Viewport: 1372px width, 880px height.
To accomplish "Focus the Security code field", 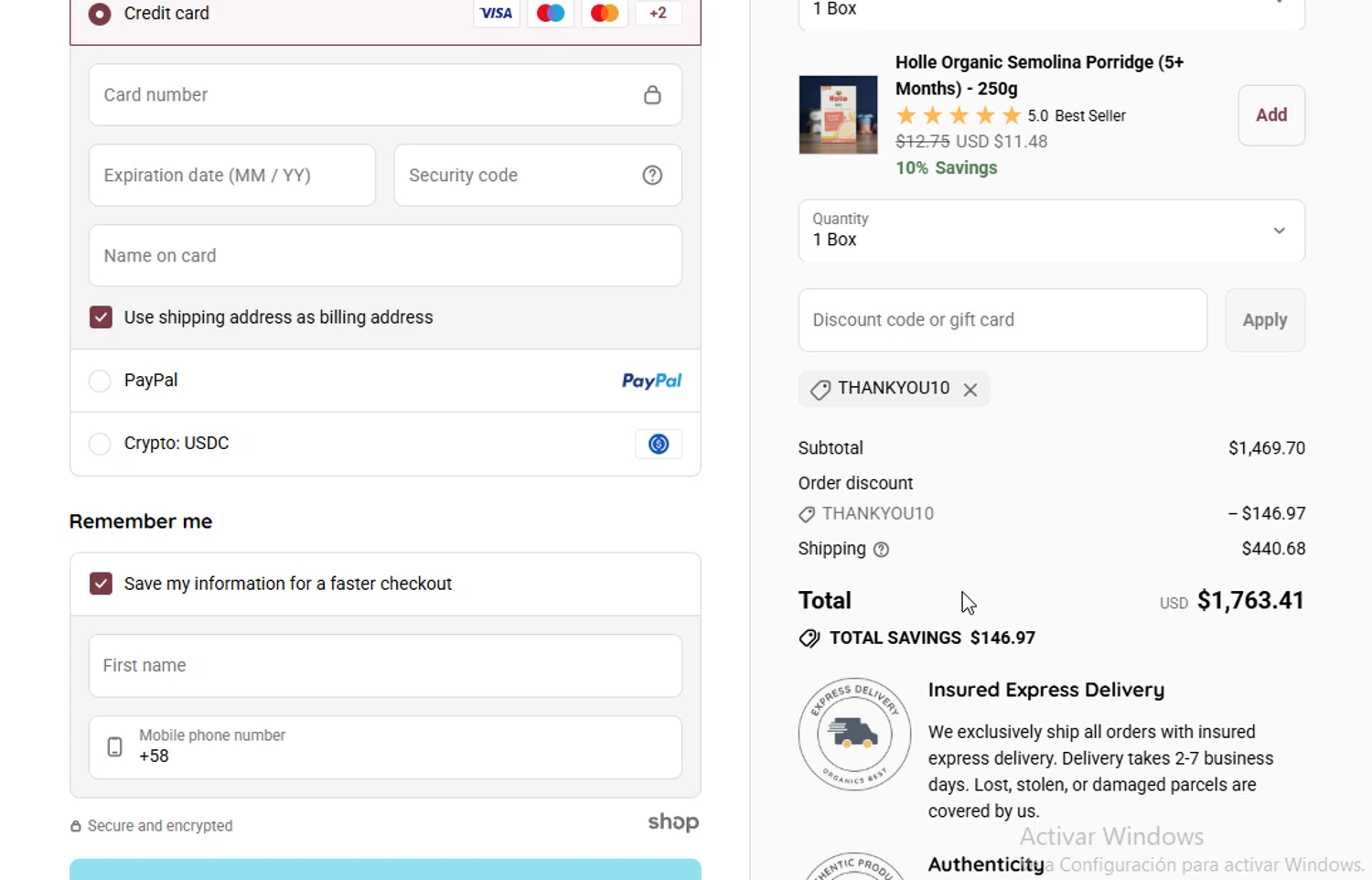I will pos(538,175).
